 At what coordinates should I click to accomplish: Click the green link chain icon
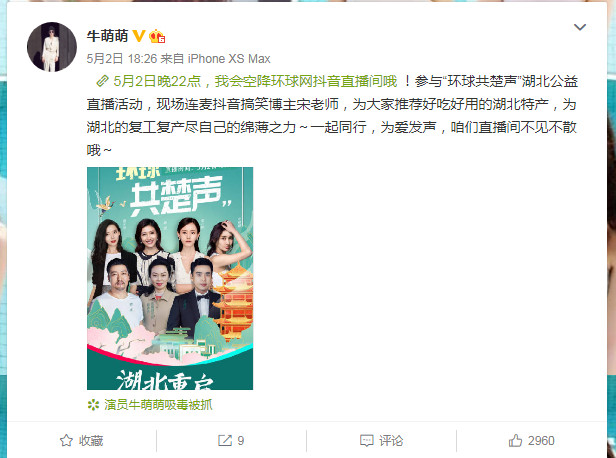(102, 81)
